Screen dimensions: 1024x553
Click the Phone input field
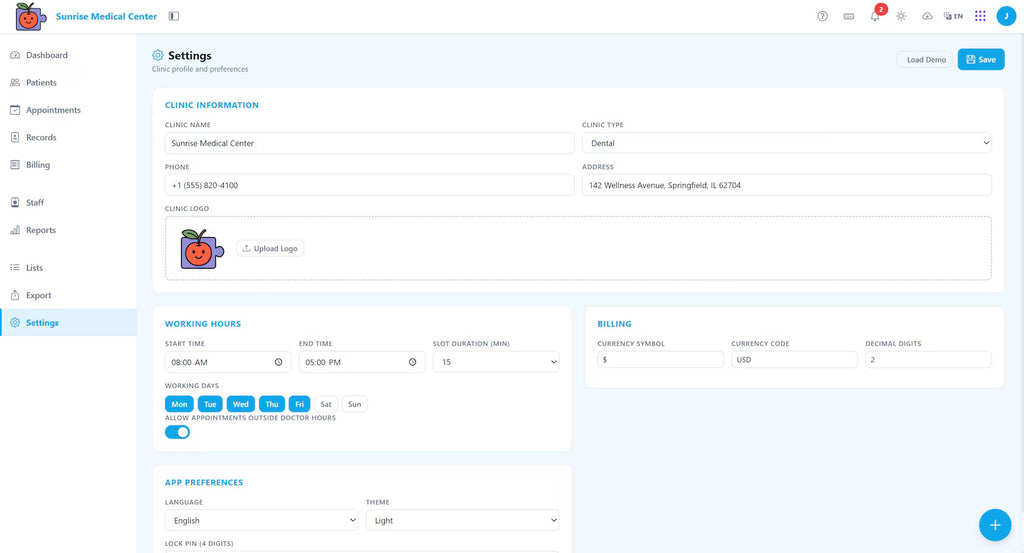pos(370,185)
